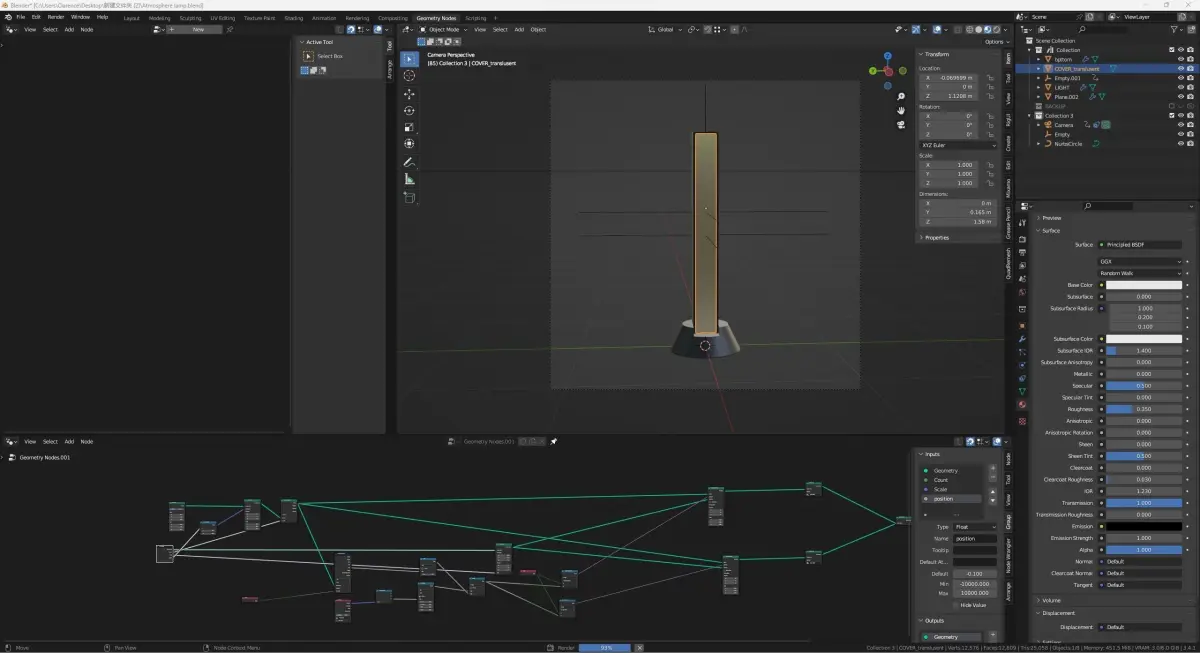The width and height of the screenshot is (1200, 653).
Task: Expand the Volume material panel
Action: [1051, 601]
